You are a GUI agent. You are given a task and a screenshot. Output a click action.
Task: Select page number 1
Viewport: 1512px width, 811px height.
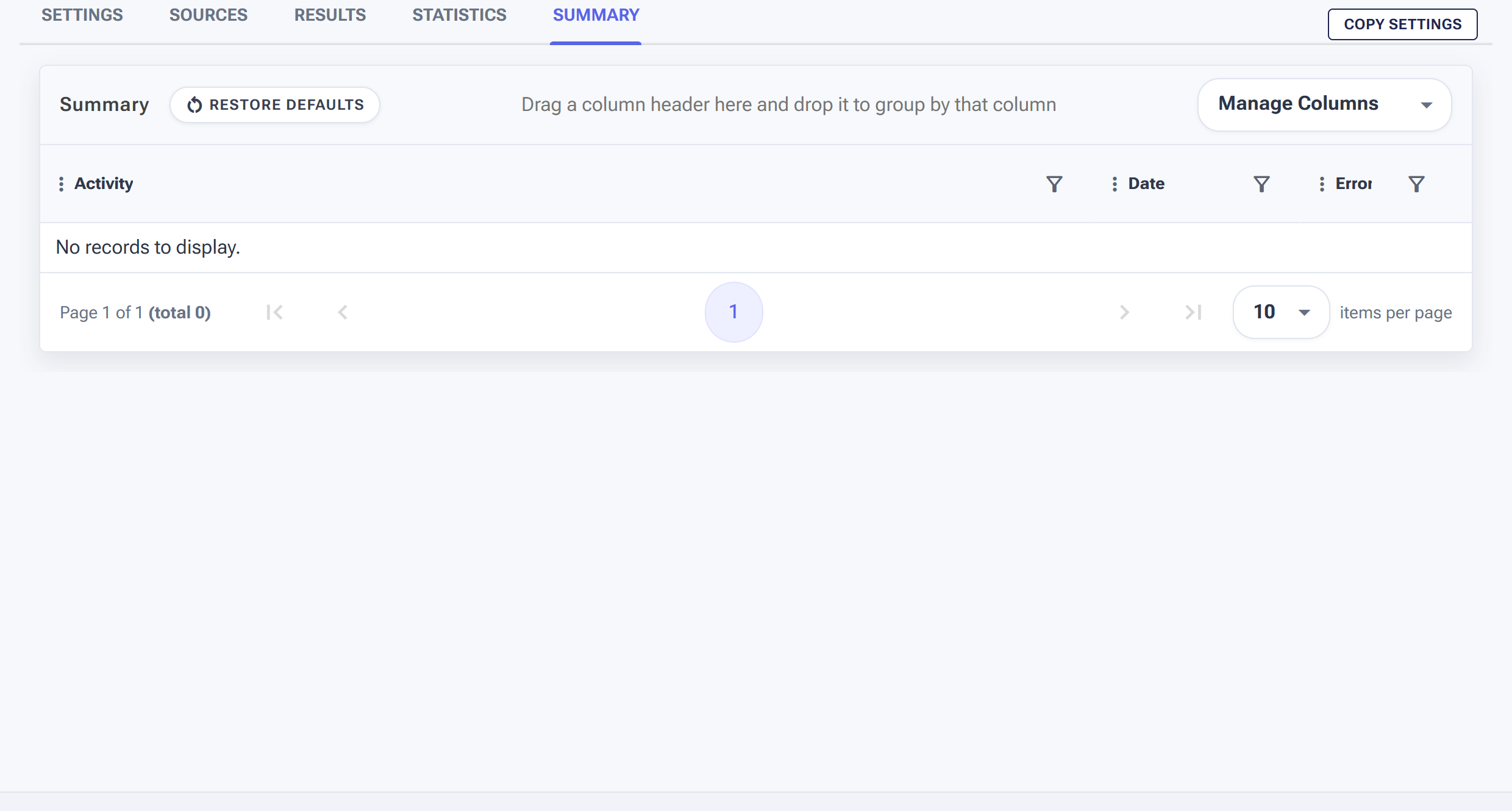coord(733,312)
